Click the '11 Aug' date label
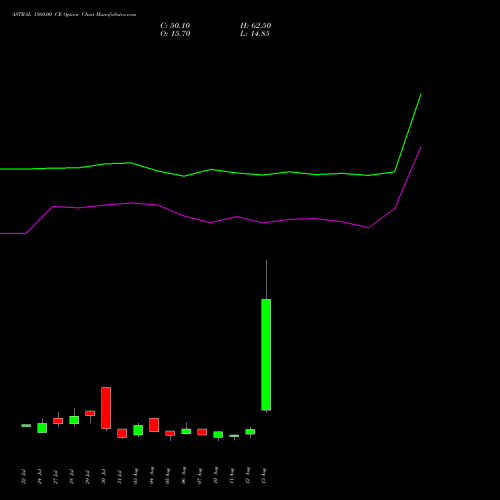This screenshot has width=500, height=500. pos(232,476)
